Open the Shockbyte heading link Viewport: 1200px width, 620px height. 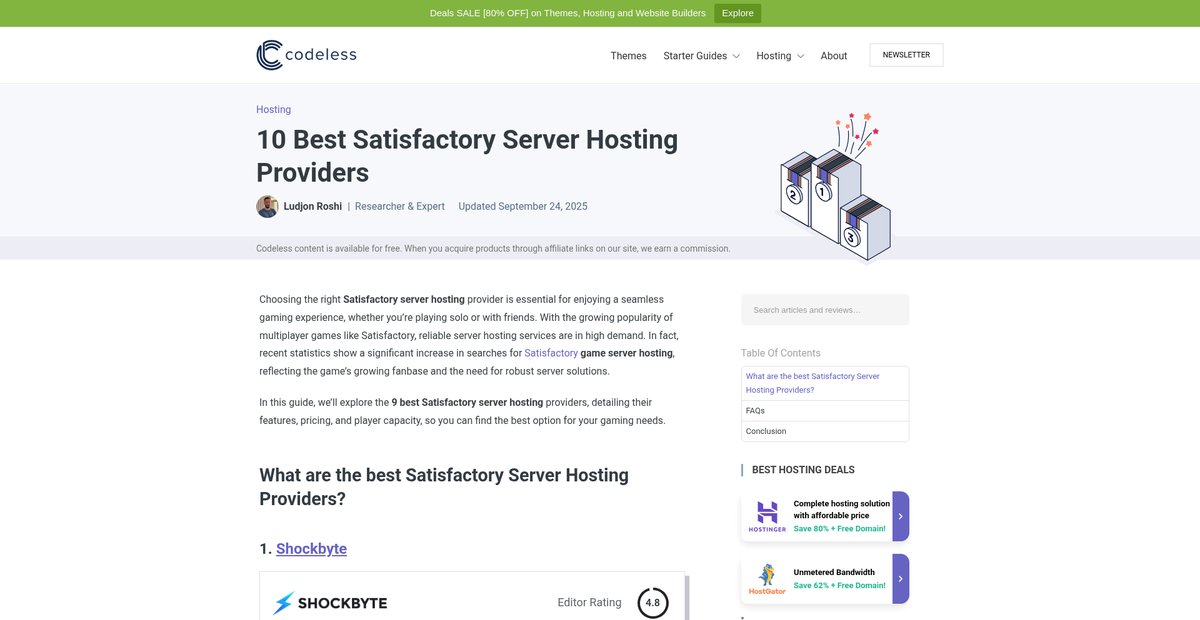pos(311,548)
